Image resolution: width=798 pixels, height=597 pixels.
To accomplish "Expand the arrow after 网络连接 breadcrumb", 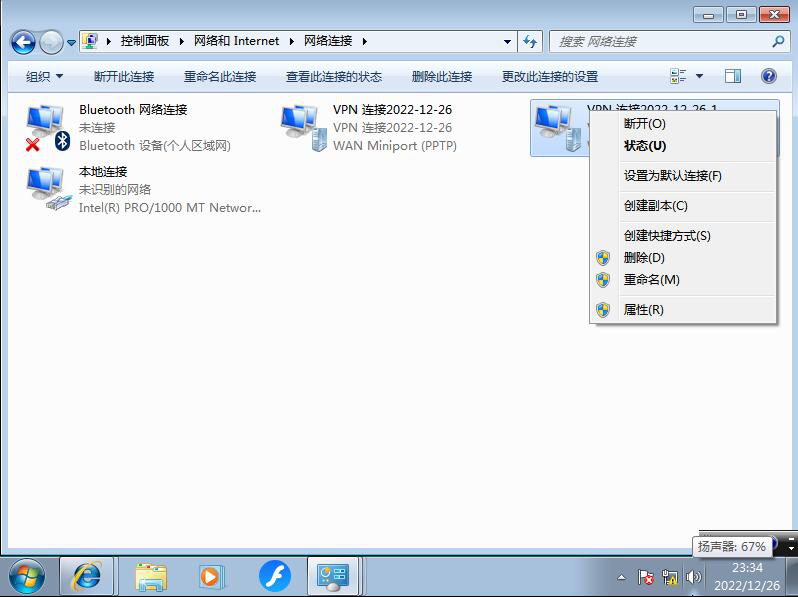I will 364,41.
